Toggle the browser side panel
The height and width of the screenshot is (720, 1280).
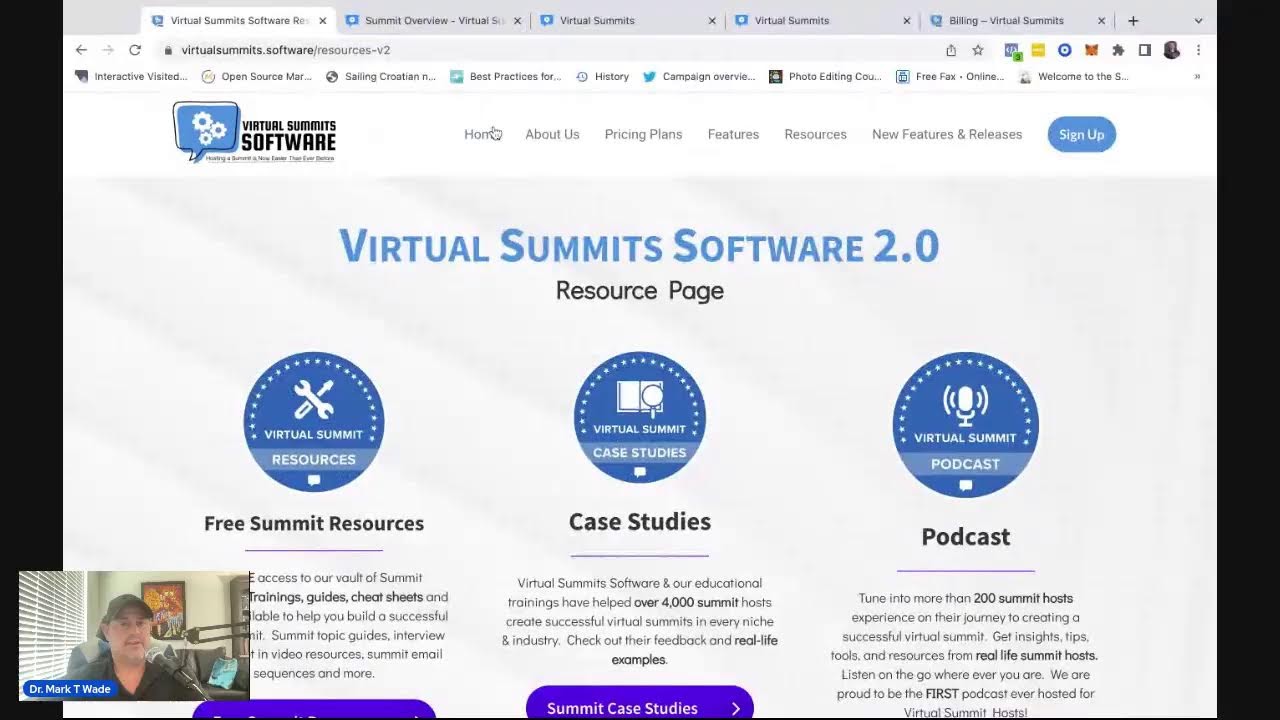click(1145, 50)
